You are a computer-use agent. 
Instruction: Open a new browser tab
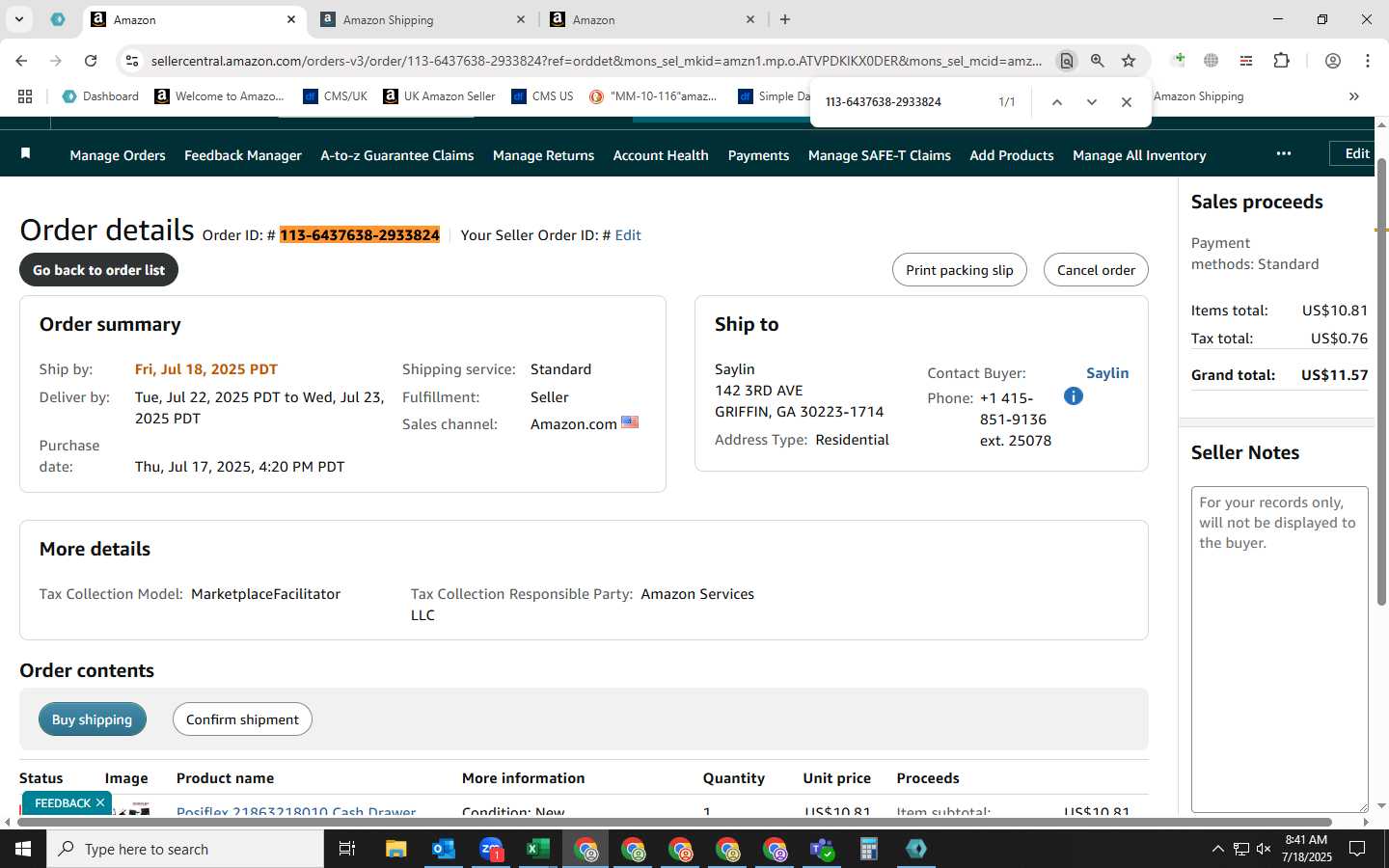[x=785, y=19]
